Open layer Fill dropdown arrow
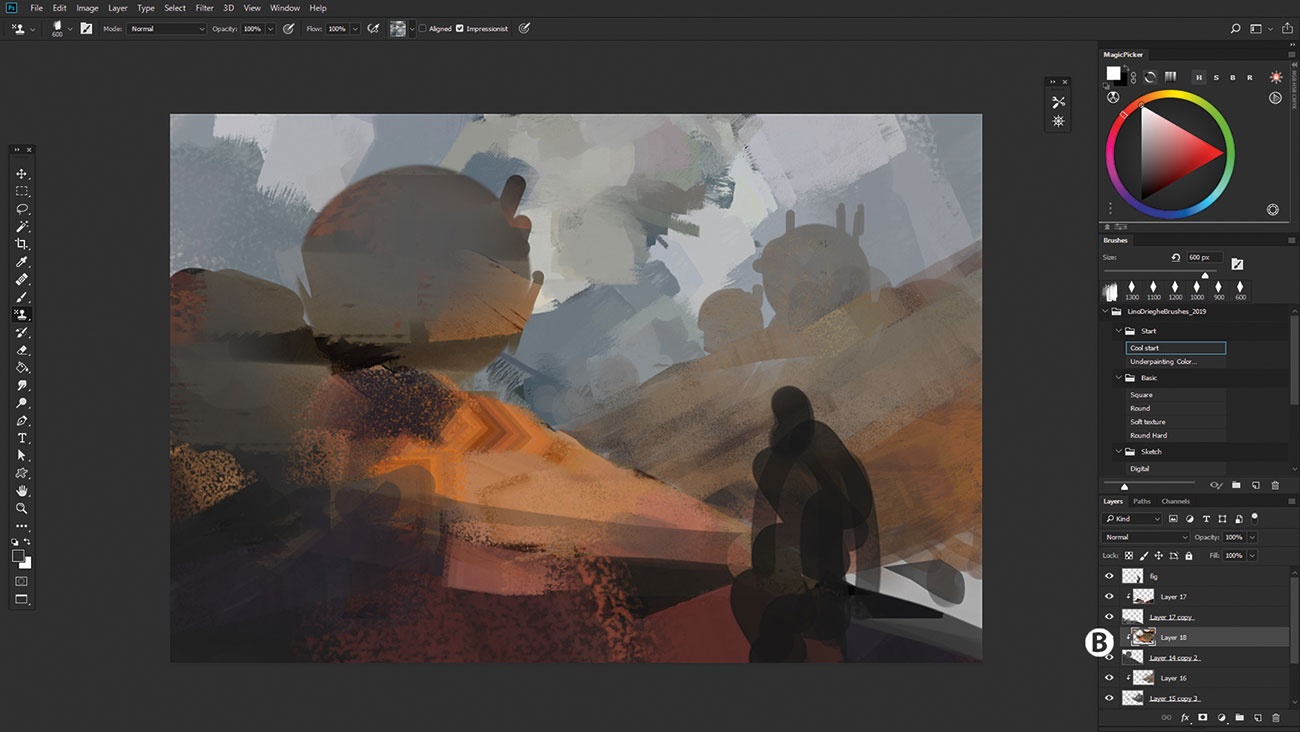The image size is (1300, 732). click(1252, 555)
